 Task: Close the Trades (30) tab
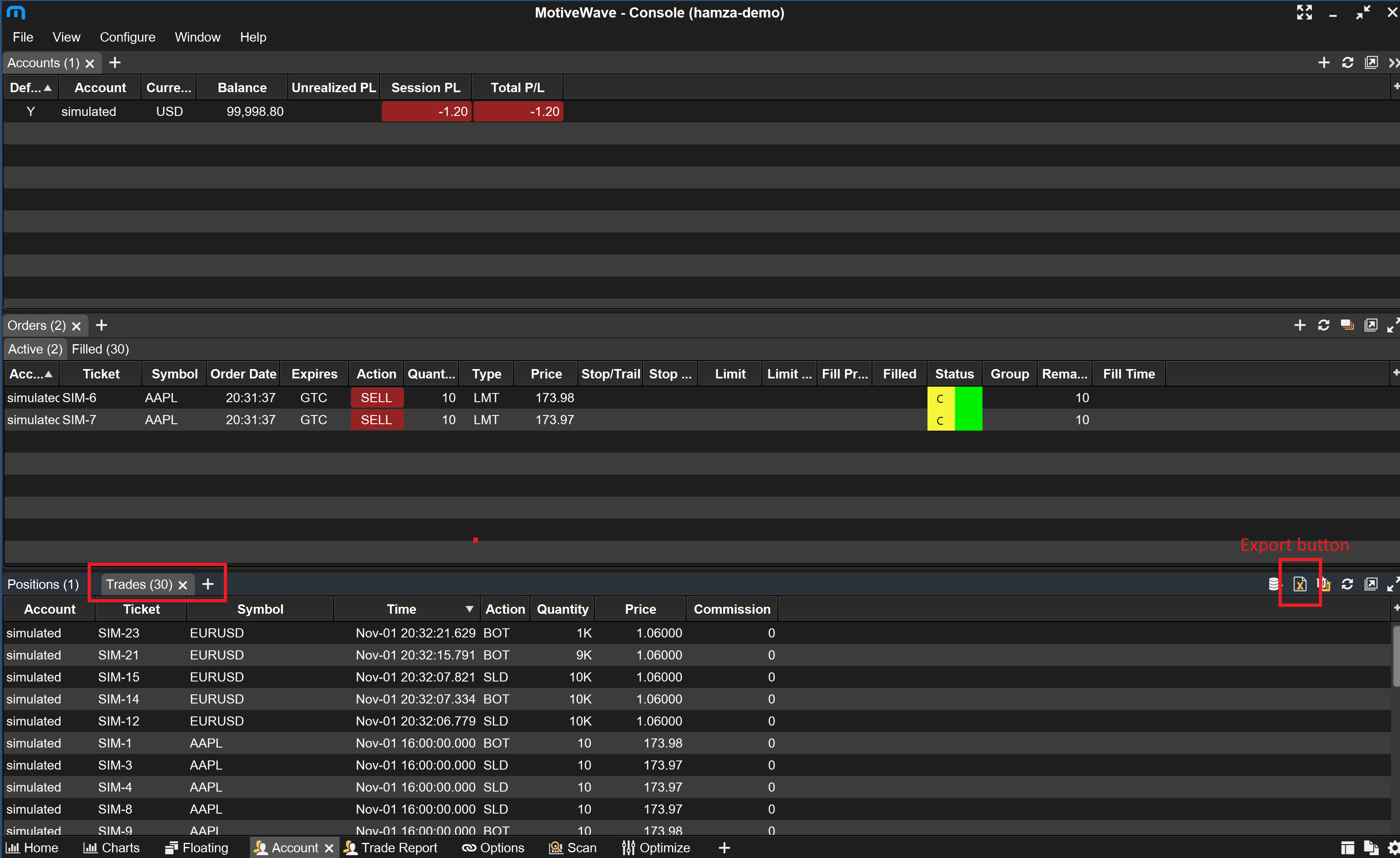[182, 585]
